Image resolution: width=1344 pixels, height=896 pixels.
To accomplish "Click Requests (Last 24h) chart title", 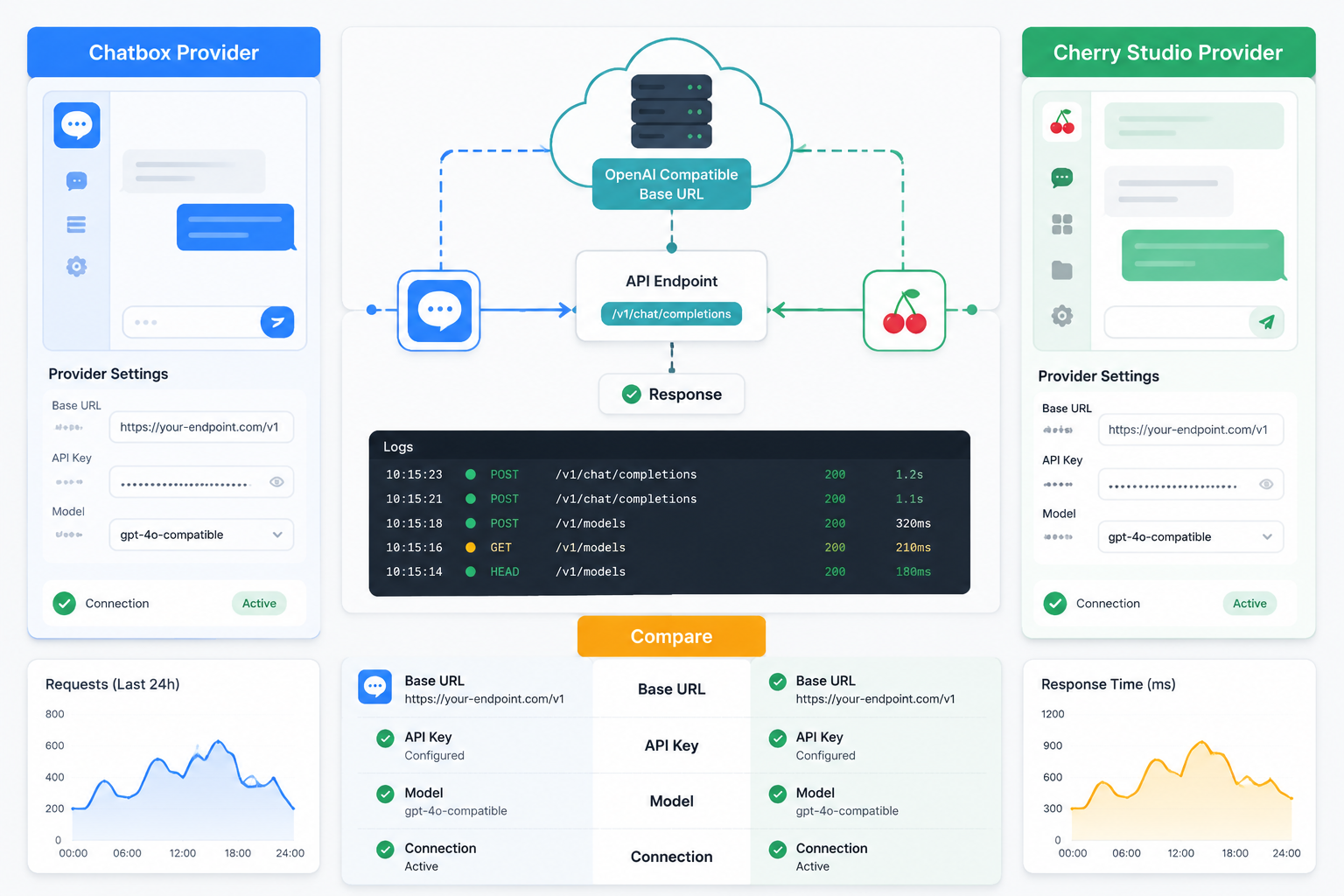I will 112,684.
